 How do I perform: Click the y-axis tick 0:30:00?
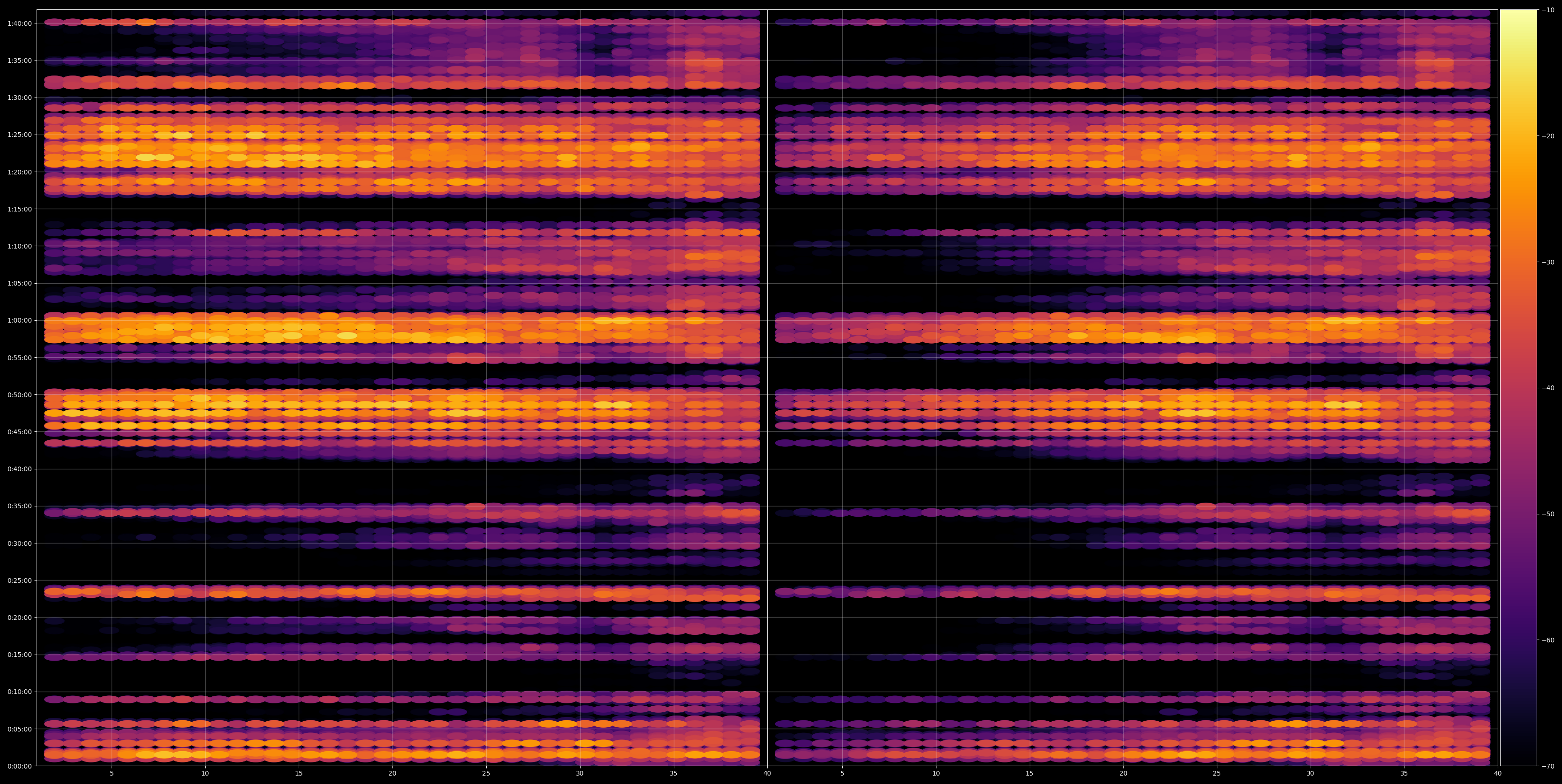coord(19,543)
